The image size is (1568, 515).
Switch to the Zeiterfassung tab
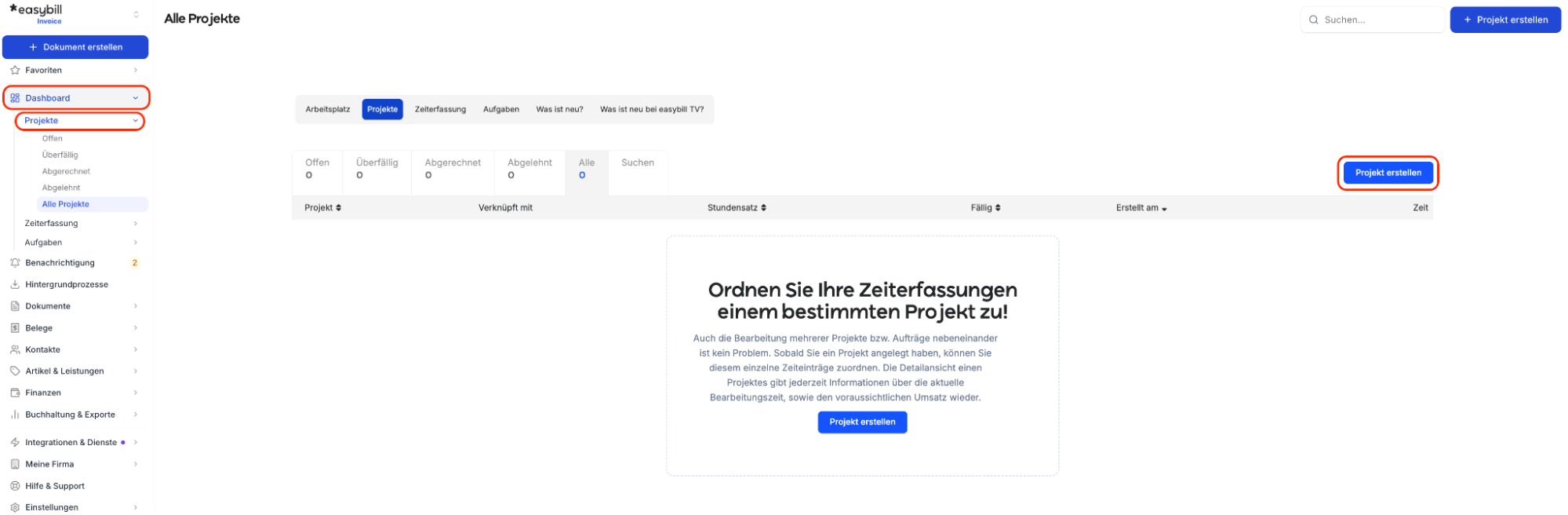[440, 109]
